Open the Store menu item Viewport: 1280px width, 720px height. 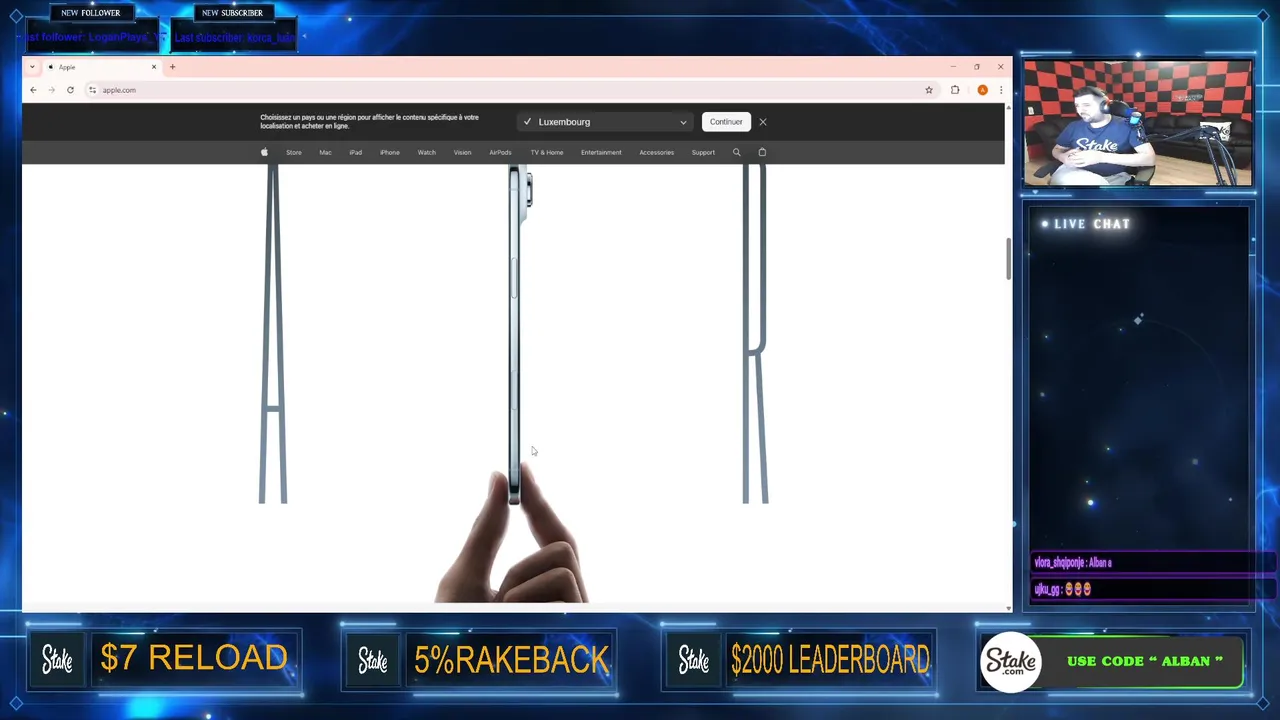click(294, 153)
